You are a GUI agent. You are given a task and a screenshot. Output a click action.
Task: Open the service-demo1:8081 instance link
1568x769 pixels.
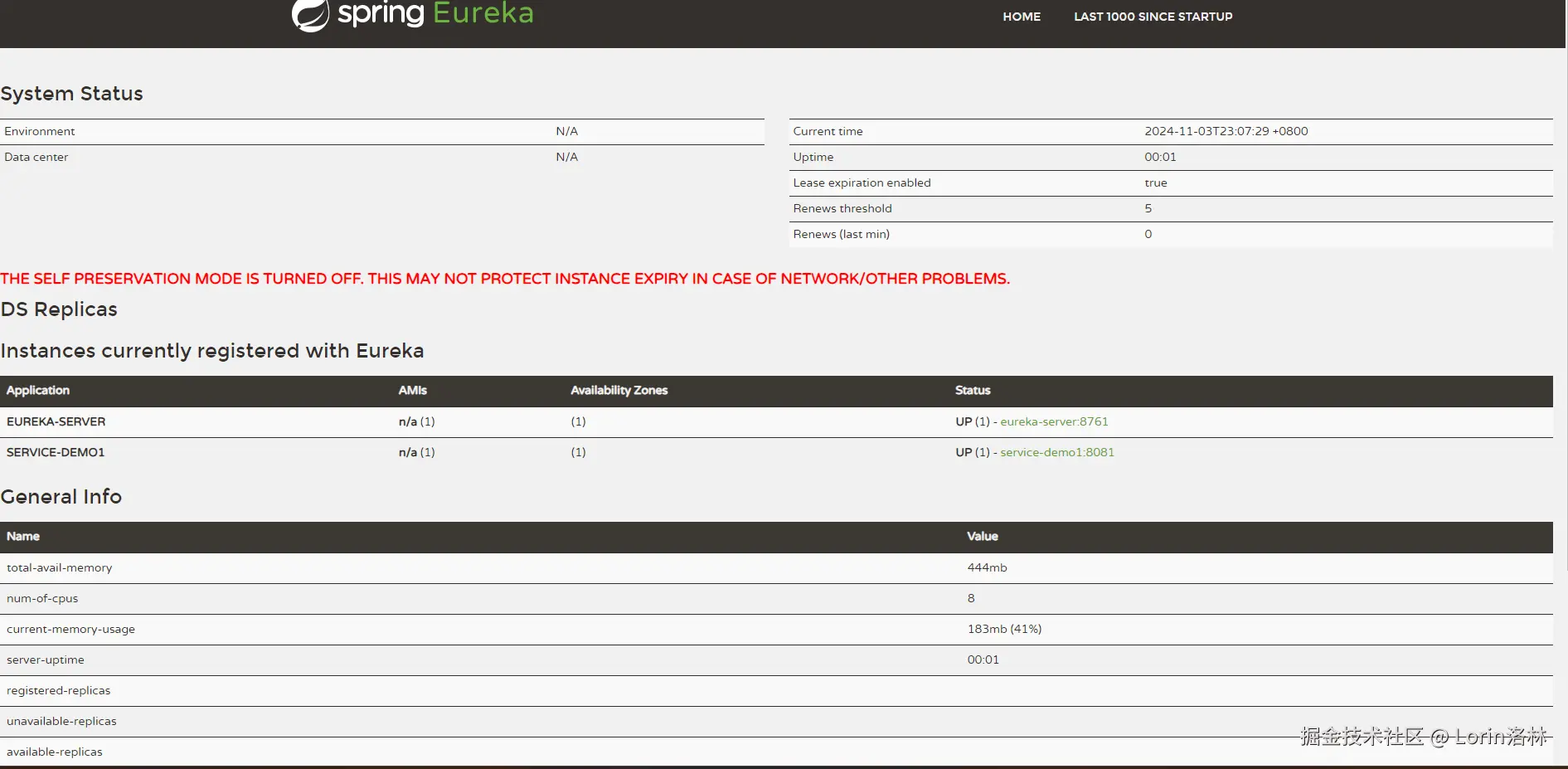[1057, 452]
